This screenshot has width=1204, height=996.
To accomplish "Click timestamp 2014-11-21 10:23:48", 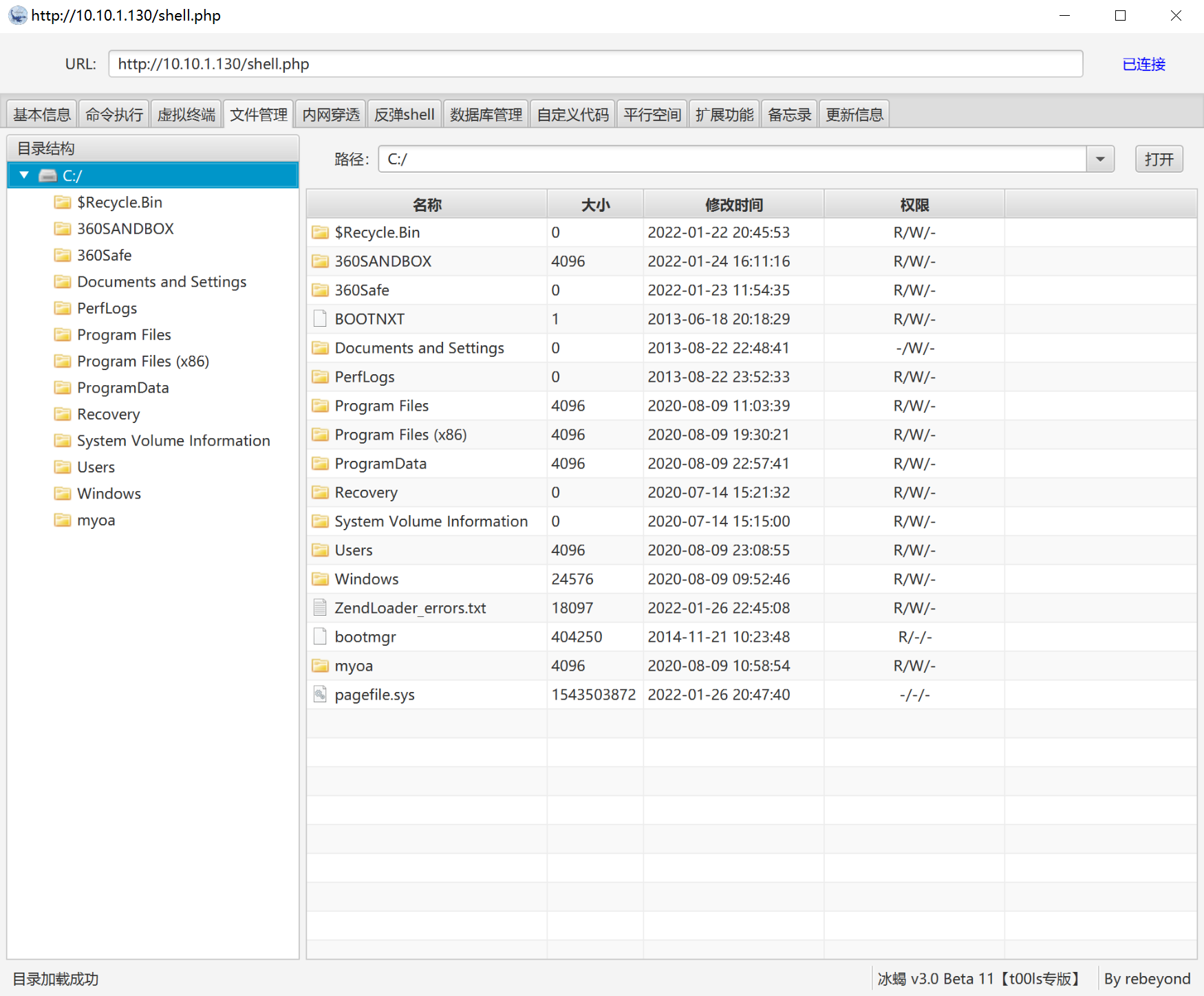I will tap(719, 637).
